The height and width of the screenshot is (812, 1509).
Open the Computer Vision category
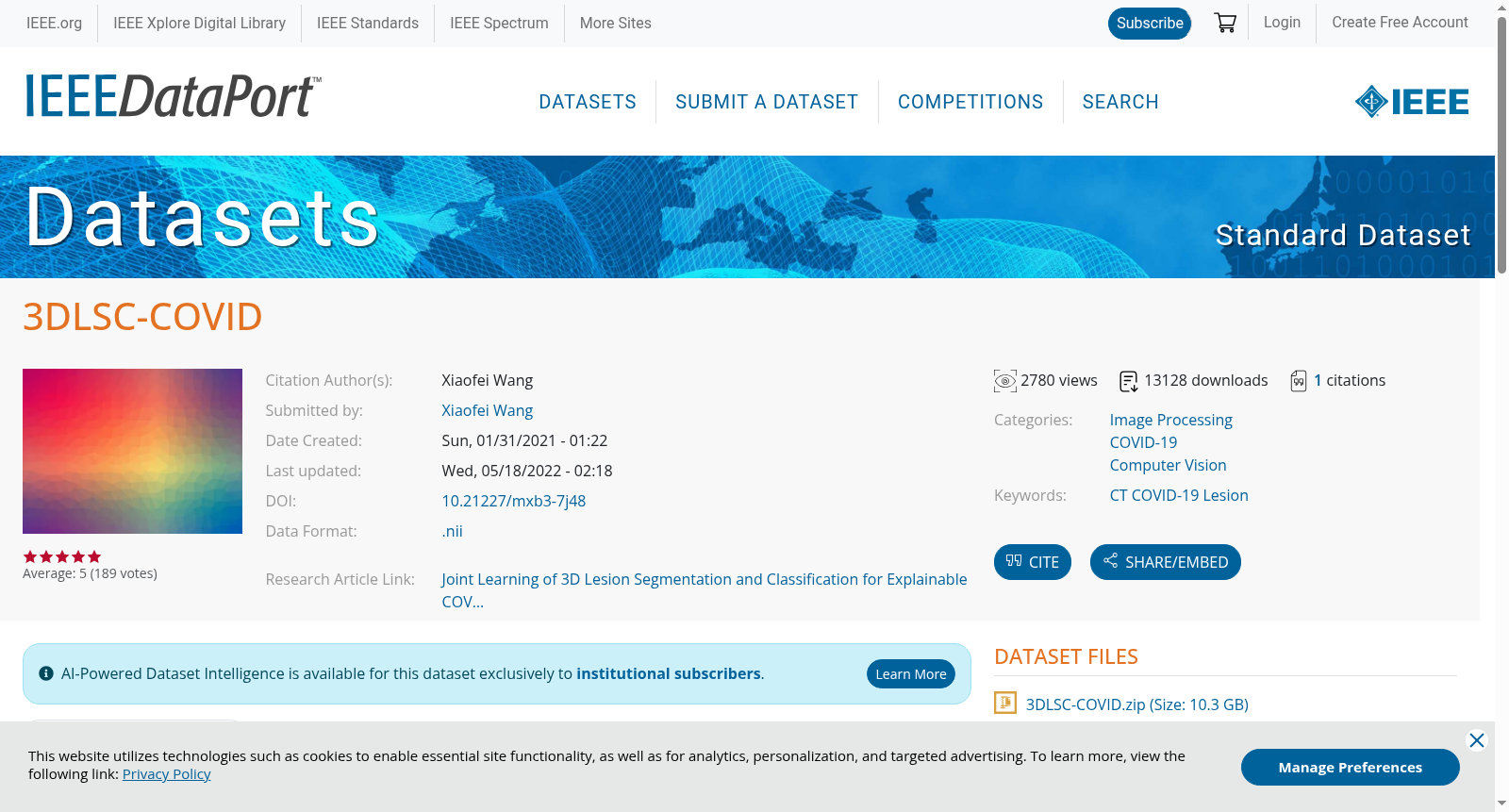[1168, 465]
